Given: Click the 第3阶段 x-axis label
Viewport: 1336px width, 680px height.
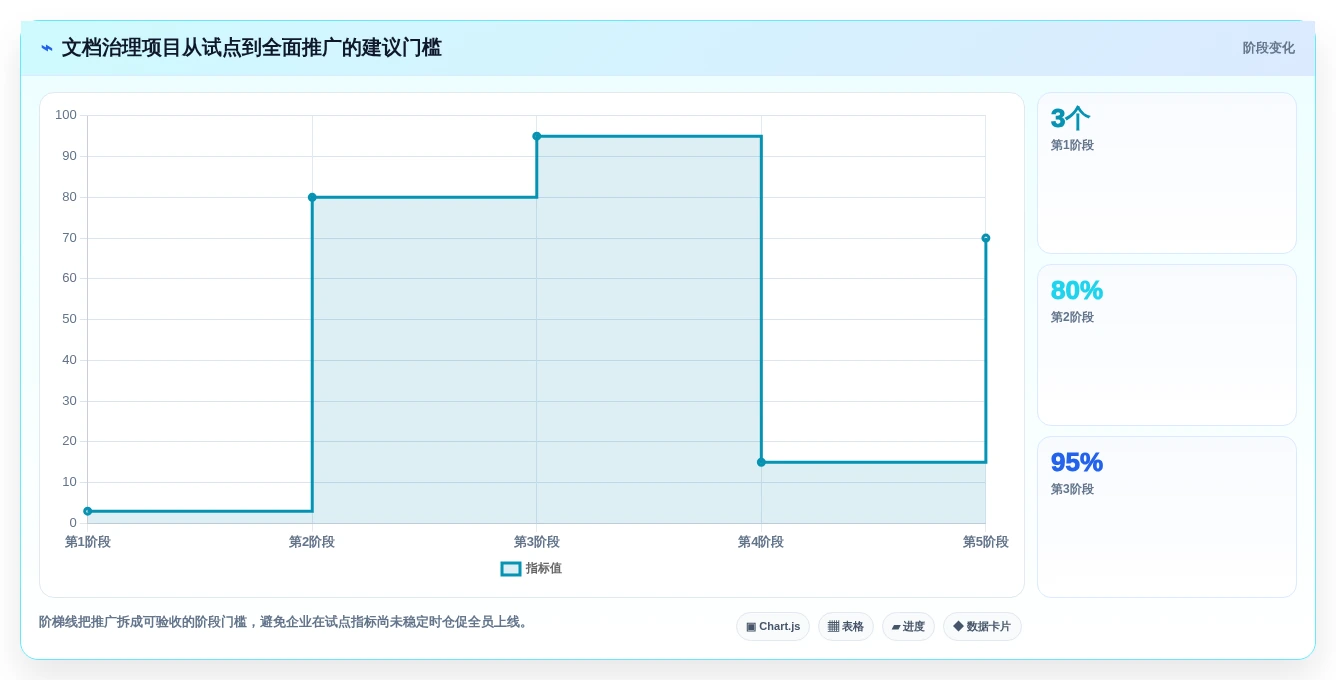Looking at the screenshot, I should tap(537, 542).
